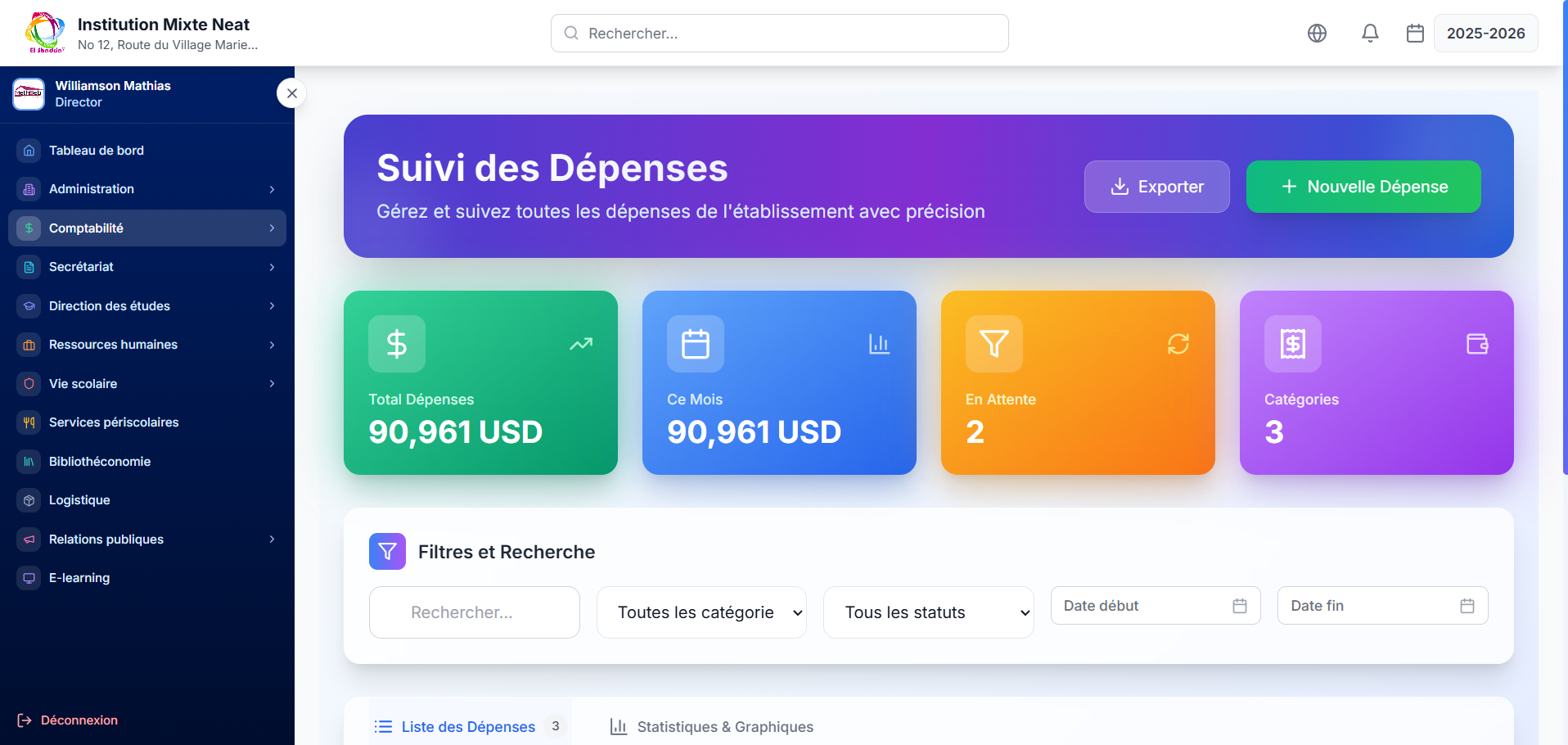Click the bar chart icon on Ce Mois card

coord(879,344)
